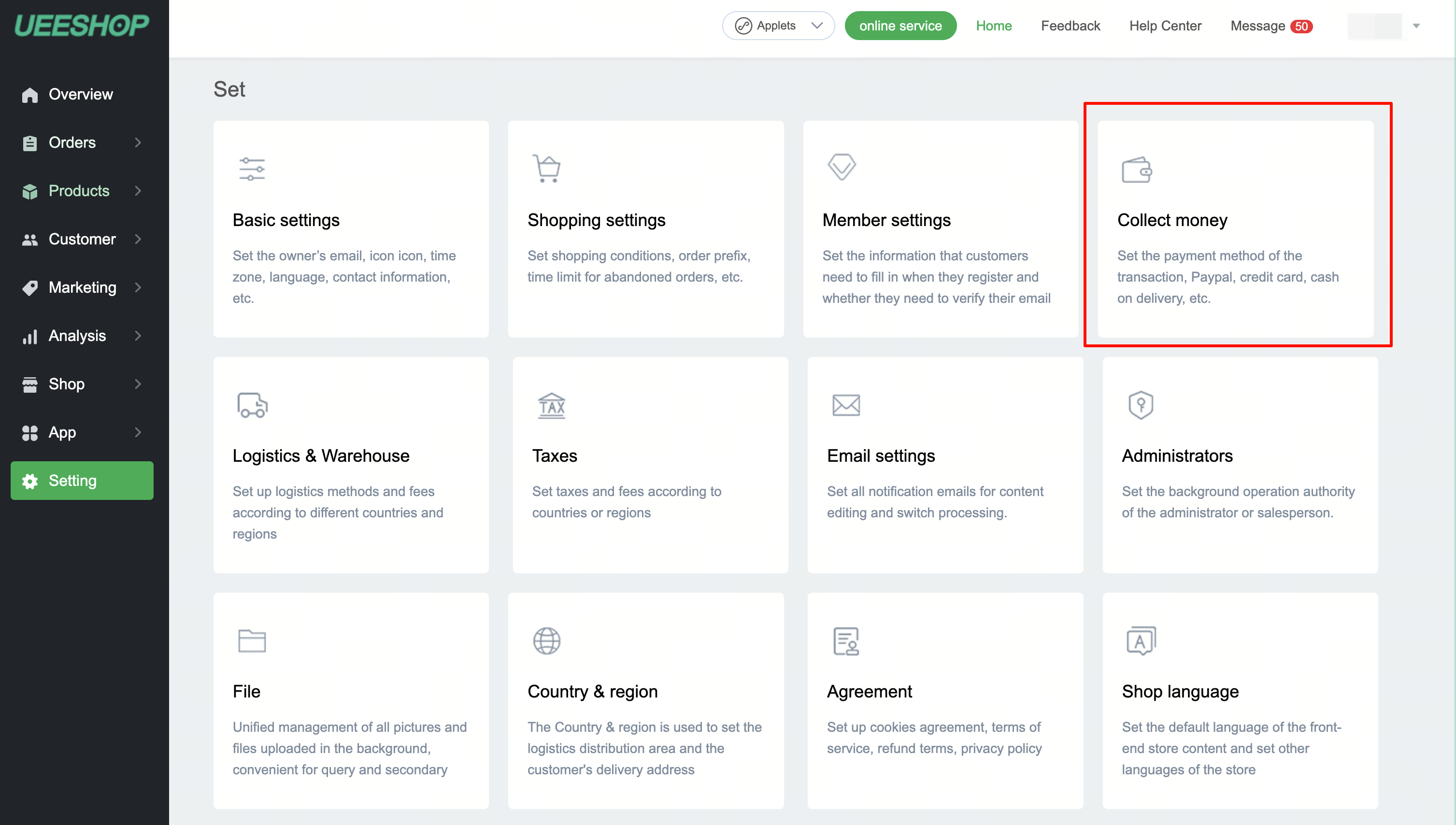Expand the Orders sidebar submenu
Viewport: 1456px width, 825px height.
pyautogui.click(x=138, y=143)
